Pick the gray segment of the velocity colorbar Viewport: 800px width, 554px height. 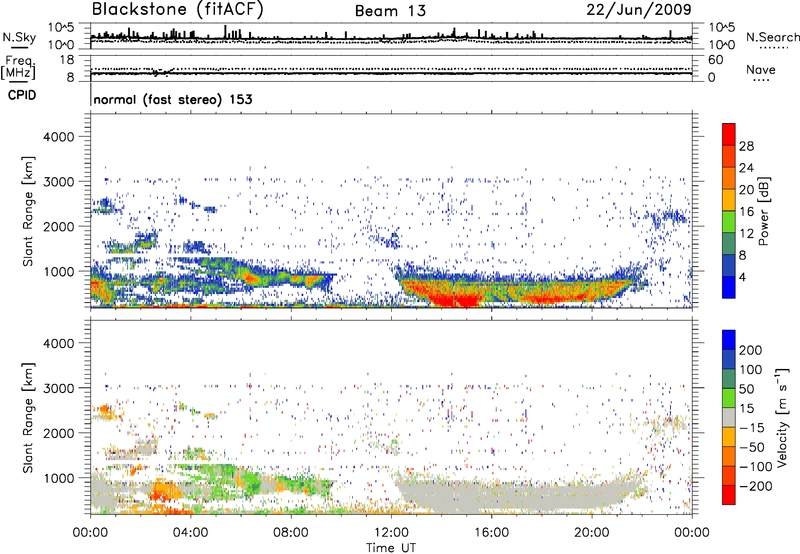[x=729, y=418]
